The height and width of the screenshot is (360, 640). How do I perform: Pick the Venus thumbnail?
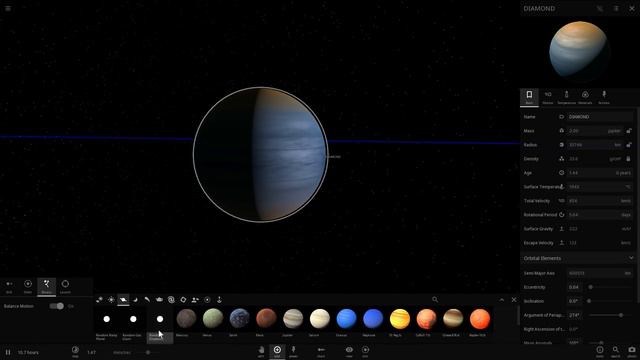pos(213,319)
